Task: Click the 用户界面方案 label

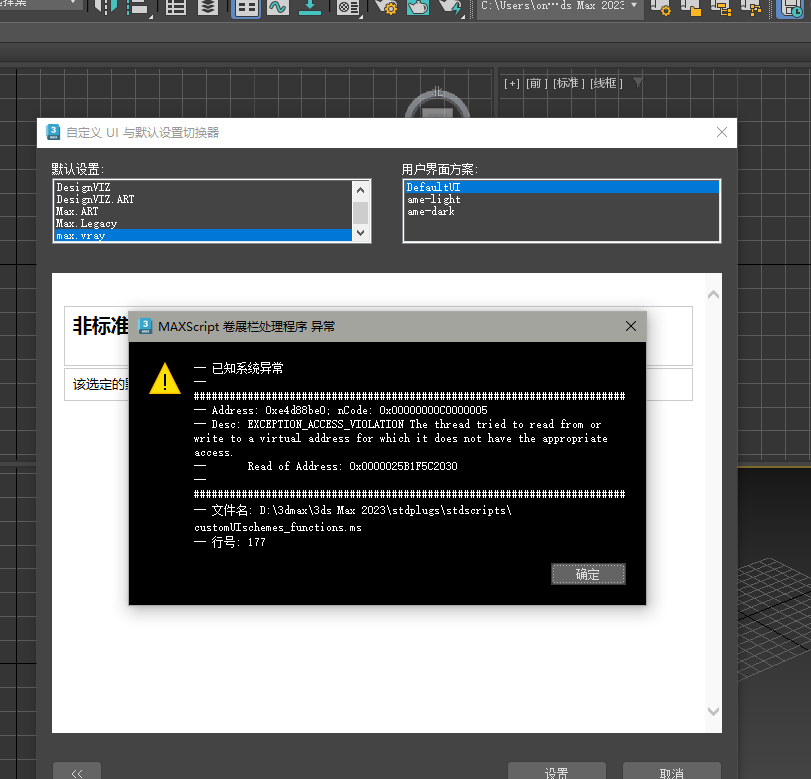Action: pyautogui.click(x=440, y=169)
